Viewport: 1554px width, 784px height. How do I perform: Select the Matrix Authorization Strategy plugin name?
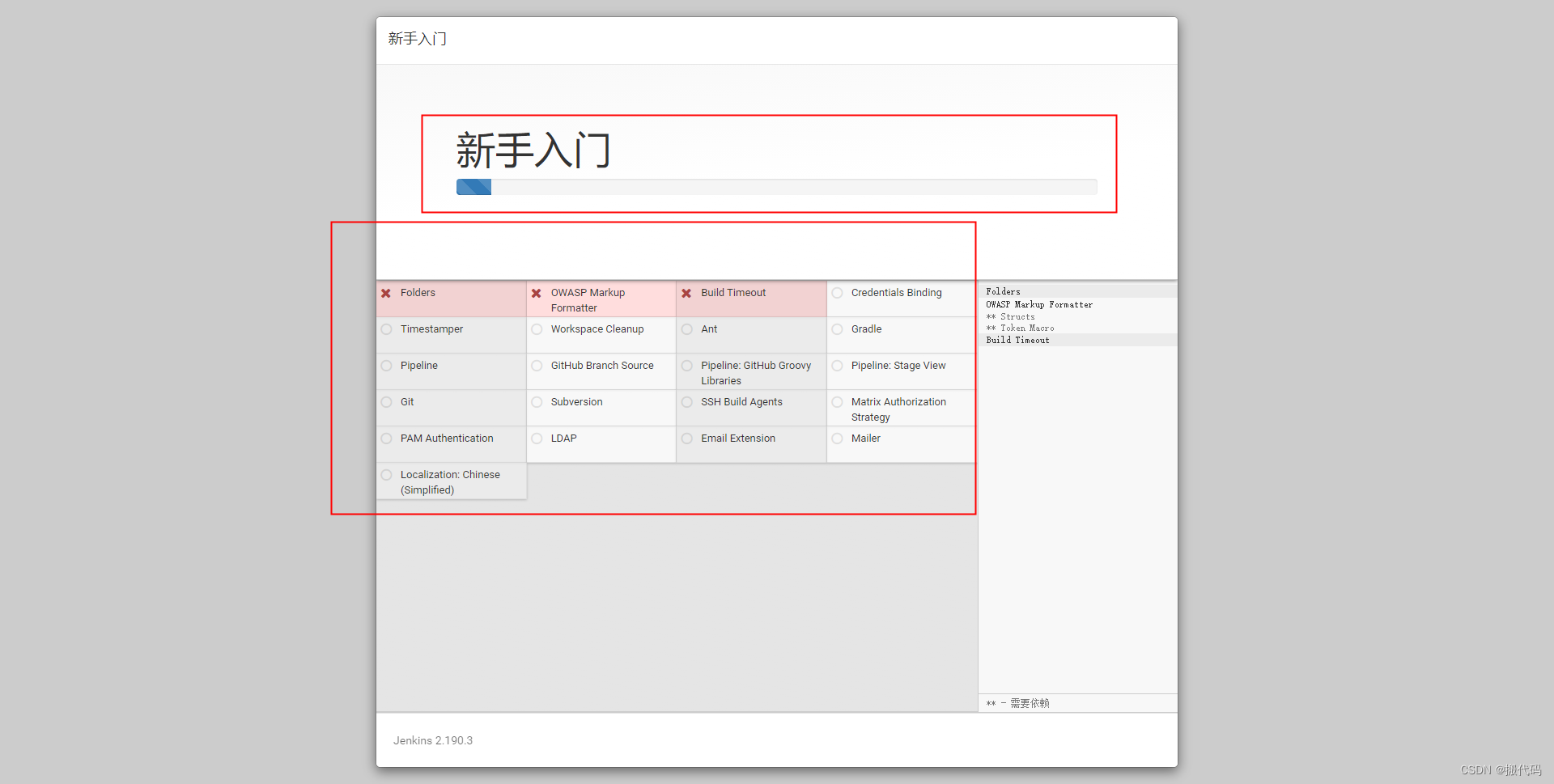(898, 409)
